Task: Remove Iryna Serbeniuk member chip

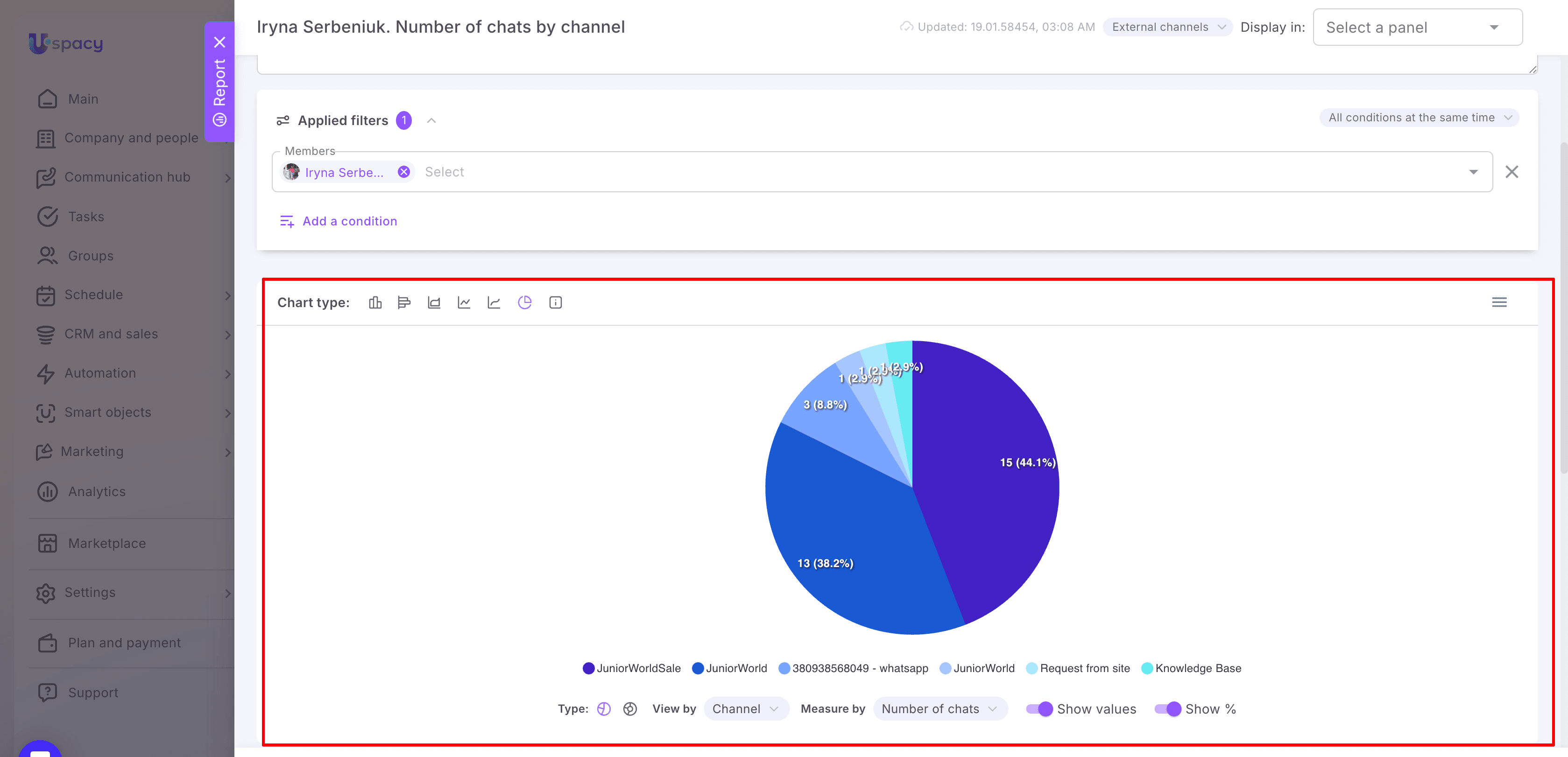Action: pyautogui.click(x=403, y=172)
